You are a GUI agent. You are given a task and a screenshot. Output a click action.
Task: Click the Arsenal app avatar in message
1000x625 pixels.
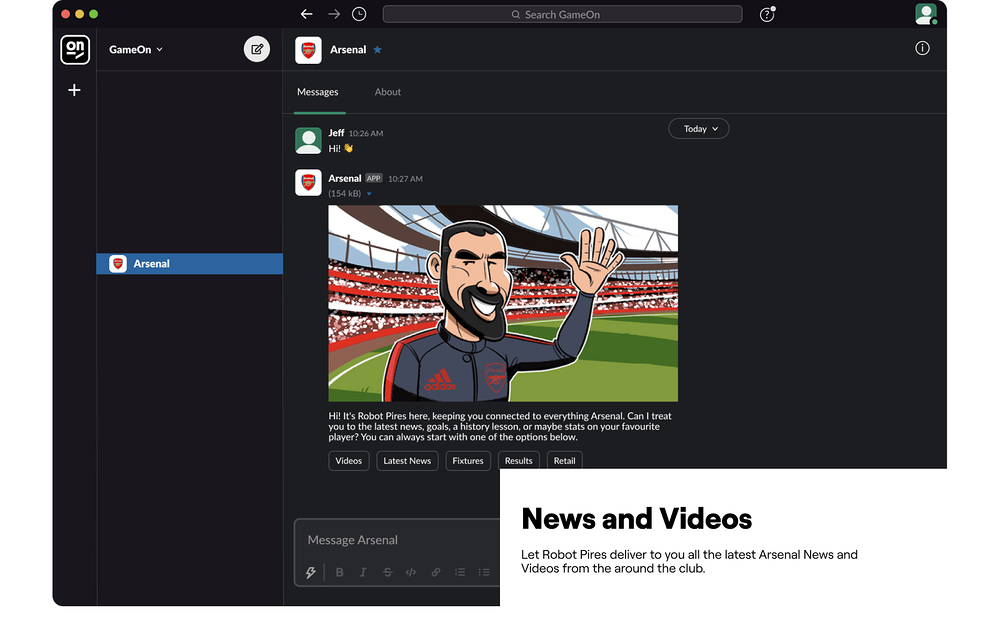[308, 182]
